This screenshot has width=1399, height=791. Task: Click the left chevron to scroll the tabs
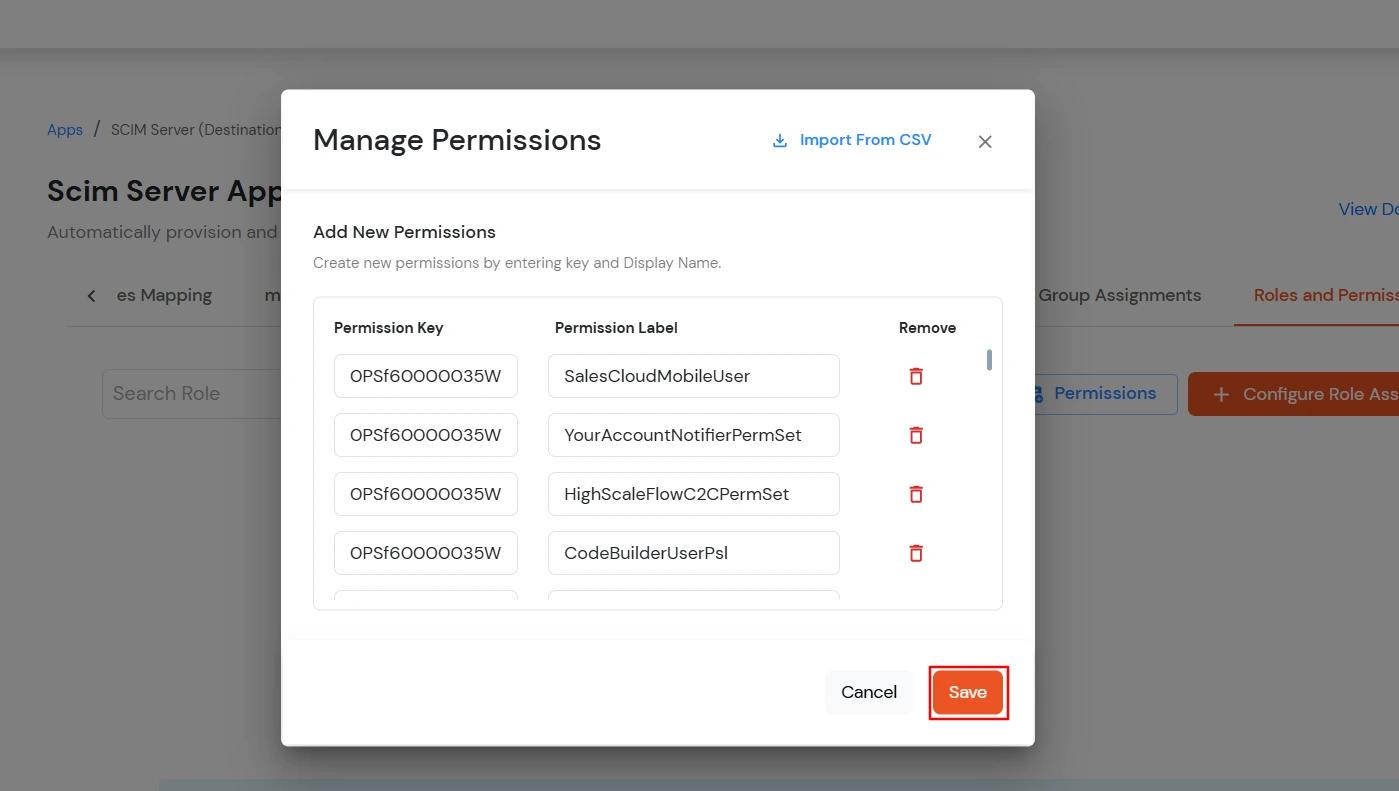click(x=91, y=295)
